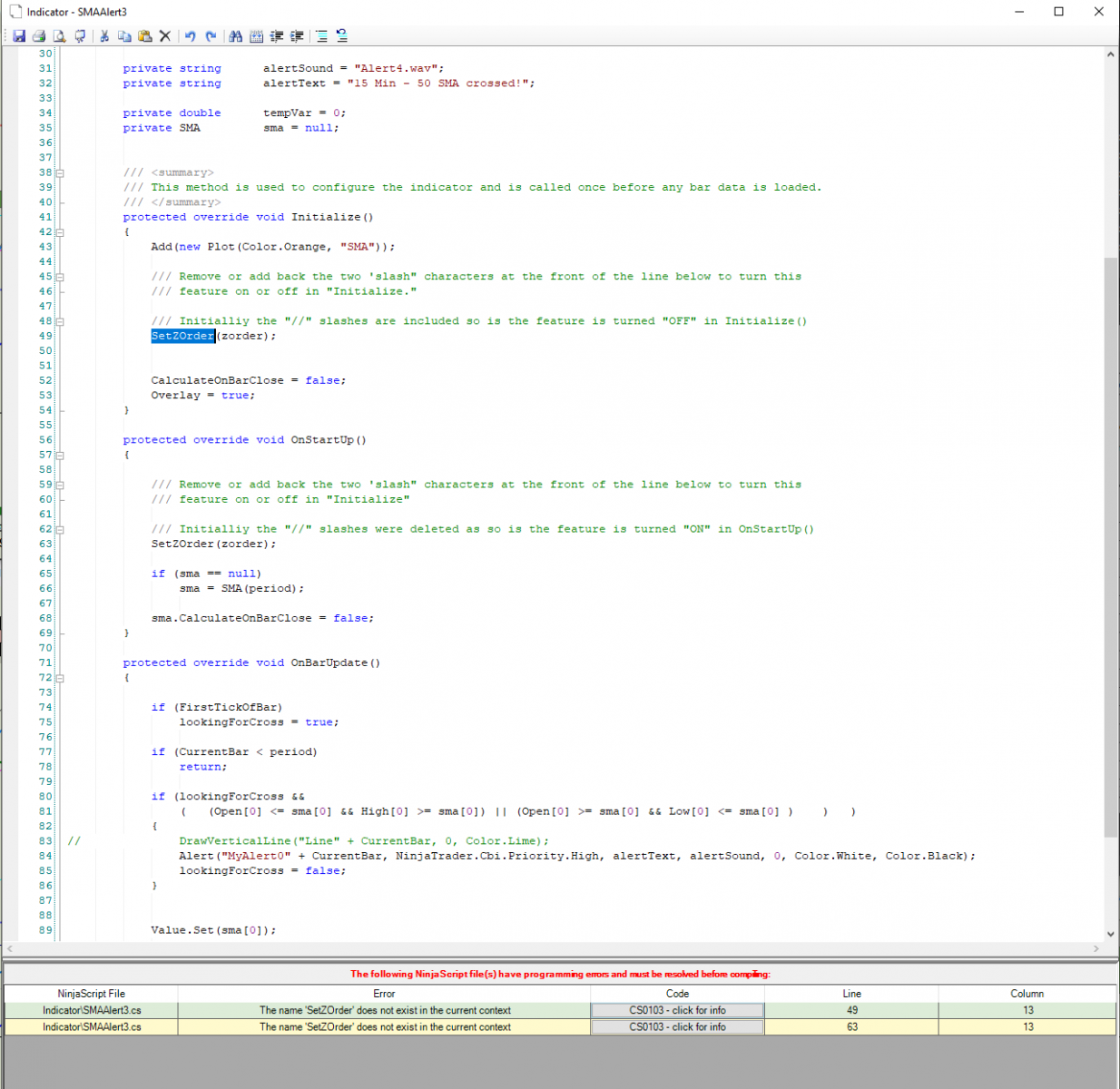
Task: Click the Delete X icon in toolbar
Action: (x=165, y=36)
